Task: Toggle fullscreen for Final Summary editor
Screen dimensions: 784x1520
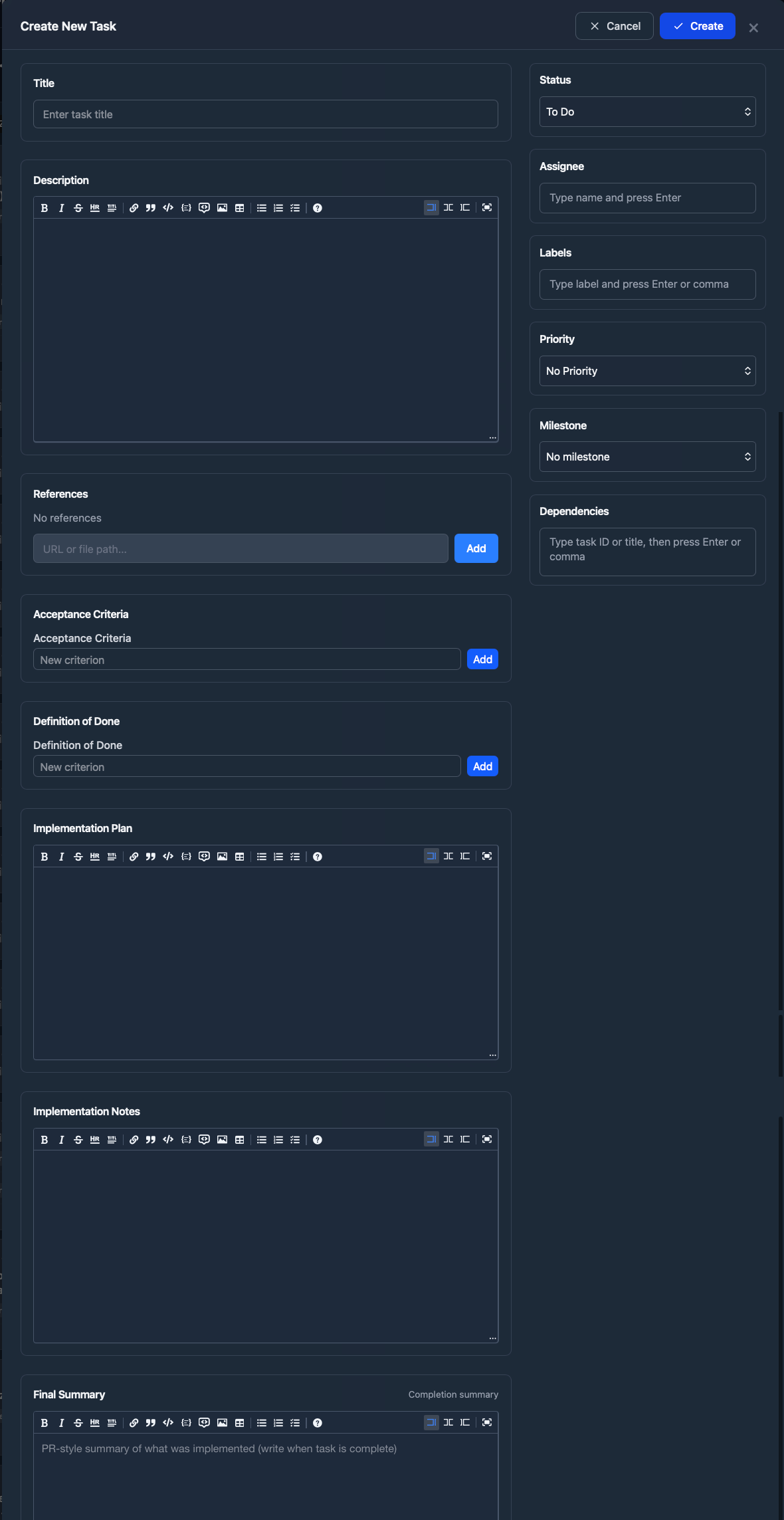Action: (487, 1422)
